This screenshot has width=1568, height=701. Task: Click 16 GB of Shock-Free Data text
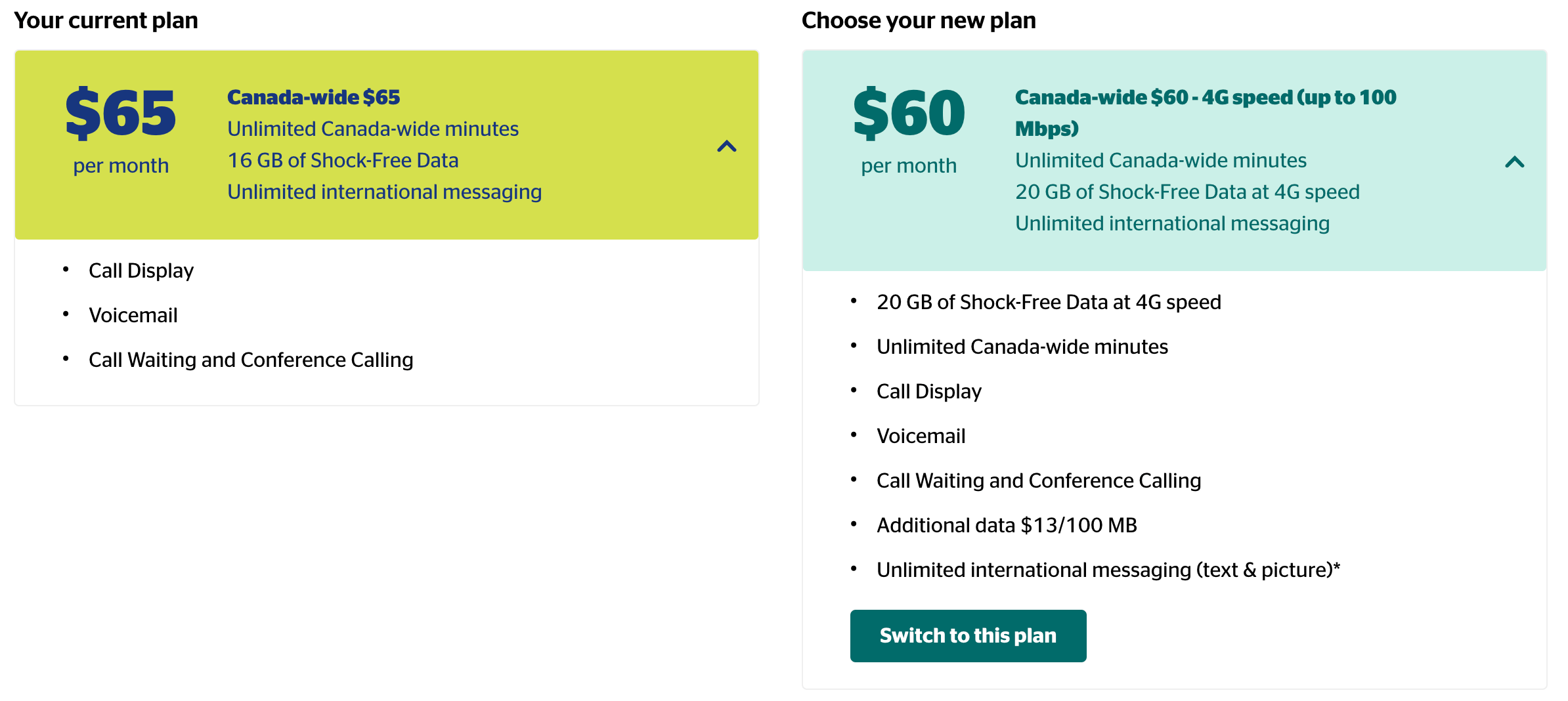342,159
